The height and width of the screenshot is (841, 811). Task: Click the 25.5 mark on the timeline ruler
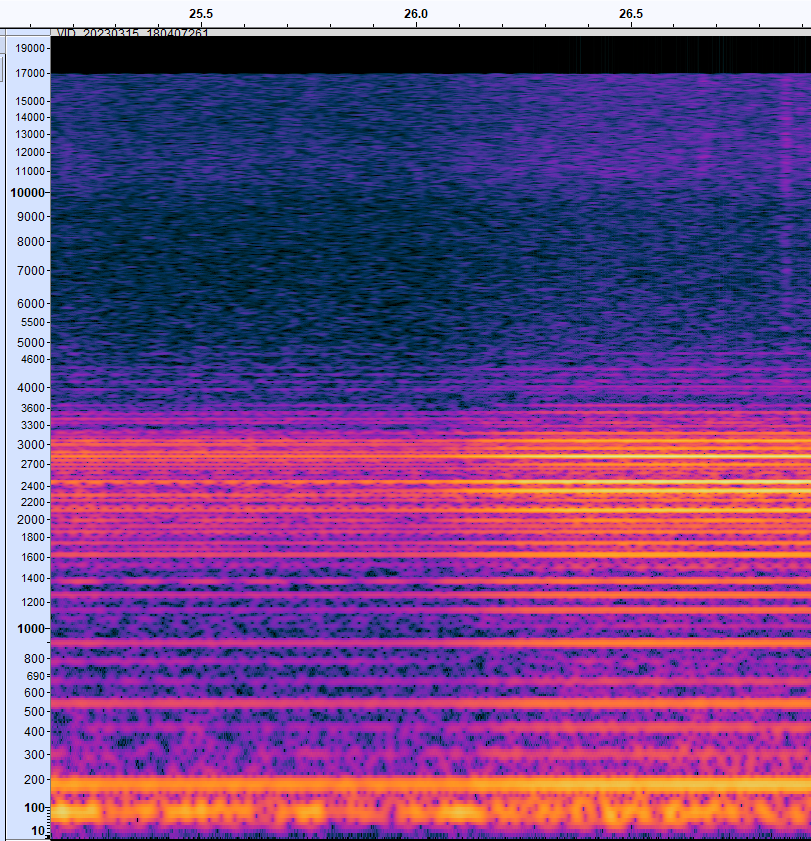click(x=201, y=14)
